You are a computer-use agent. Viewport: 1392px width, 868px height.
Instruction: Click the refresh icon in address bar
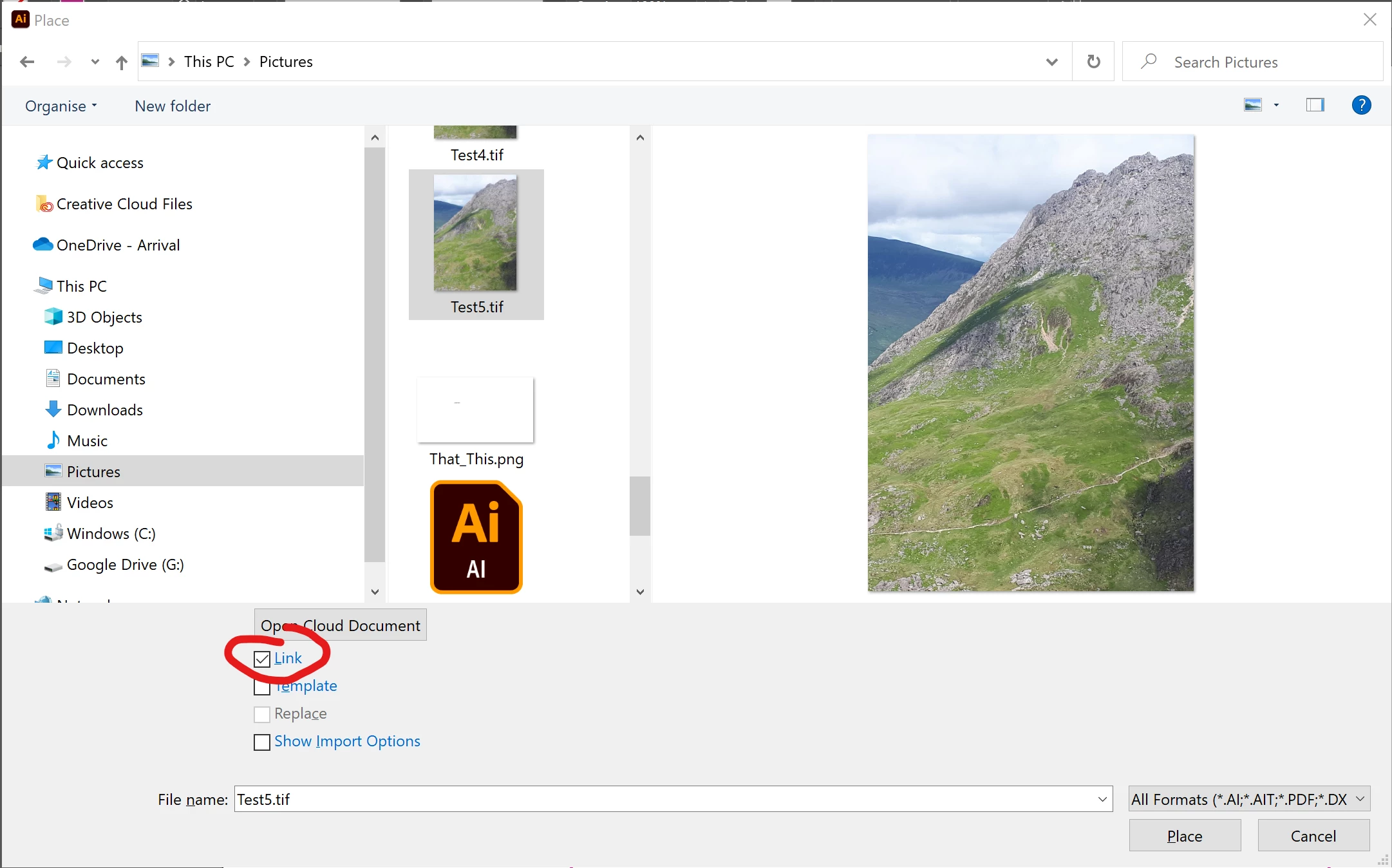coord(1093,62)
